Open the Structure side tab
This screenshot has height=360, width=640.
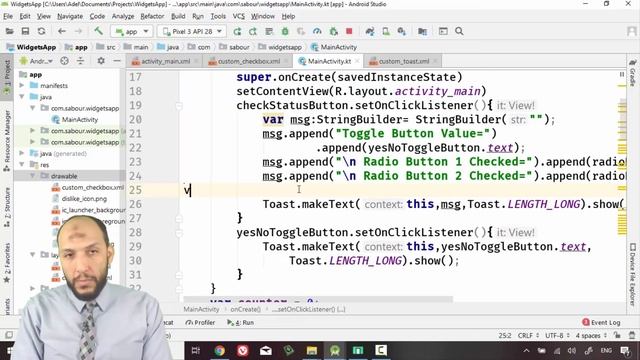(7, 207)
